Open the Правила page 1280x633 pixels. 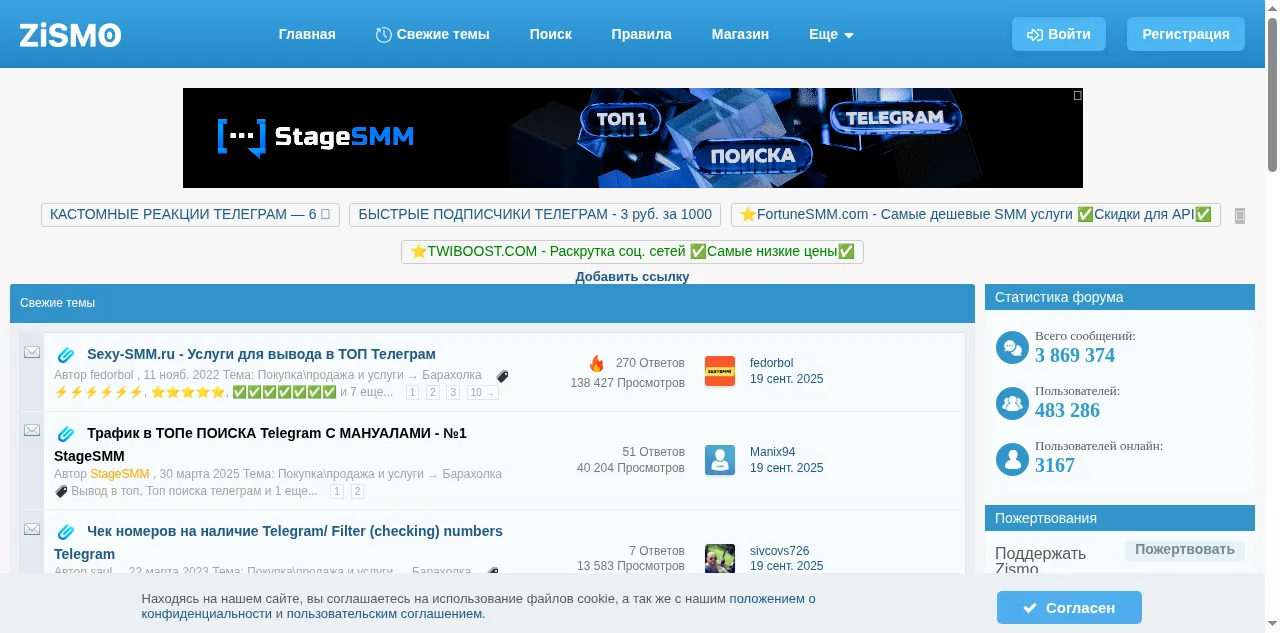pos(642,34)
